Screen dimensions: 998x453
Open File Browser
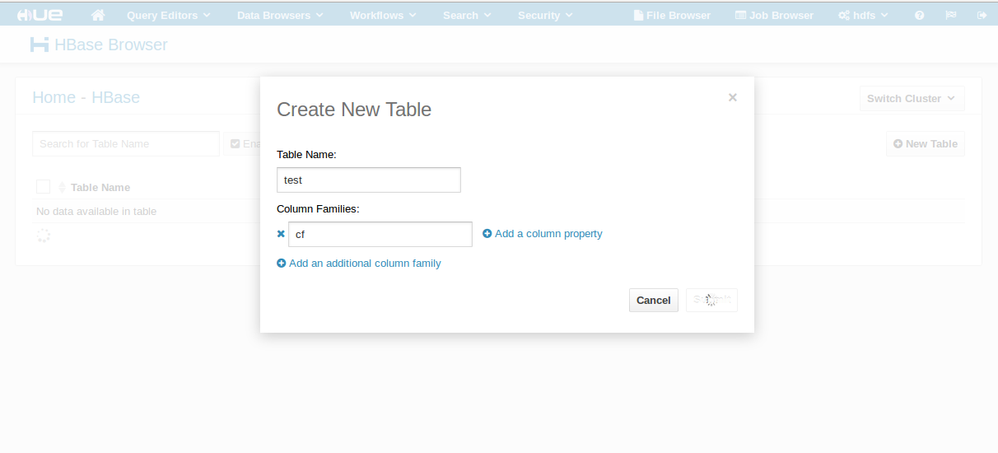[672, 15]
